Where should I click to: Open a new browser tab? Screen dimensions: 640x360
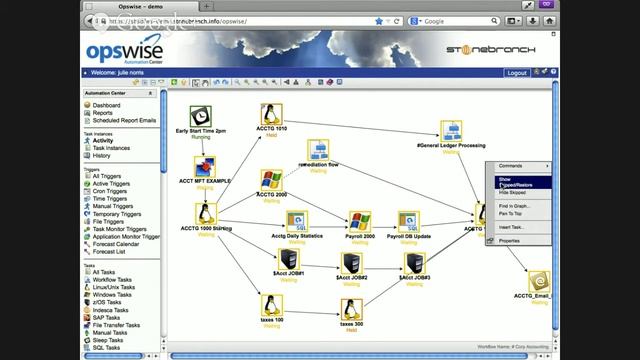[x=207, y=6]
